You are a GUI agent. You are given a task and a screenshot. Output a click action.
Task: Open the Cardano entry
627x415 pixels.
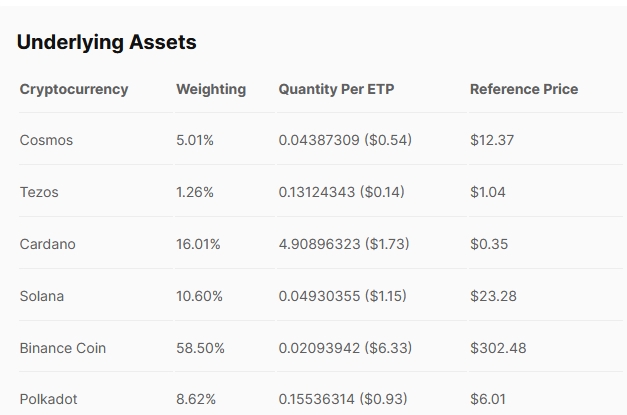tap(47, 244)
